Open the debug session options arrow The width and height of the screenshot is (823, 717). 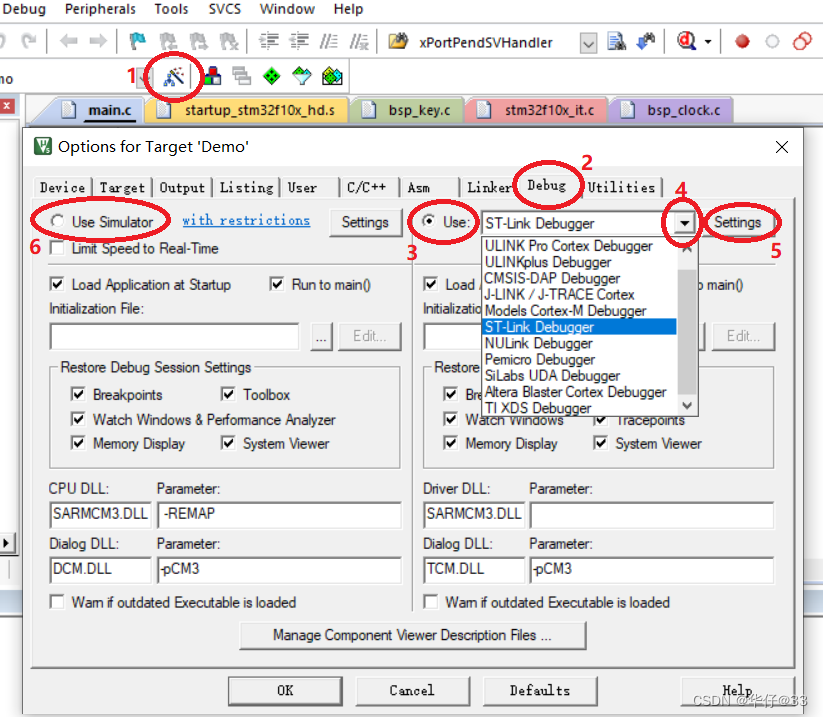[x=708, y=41]
